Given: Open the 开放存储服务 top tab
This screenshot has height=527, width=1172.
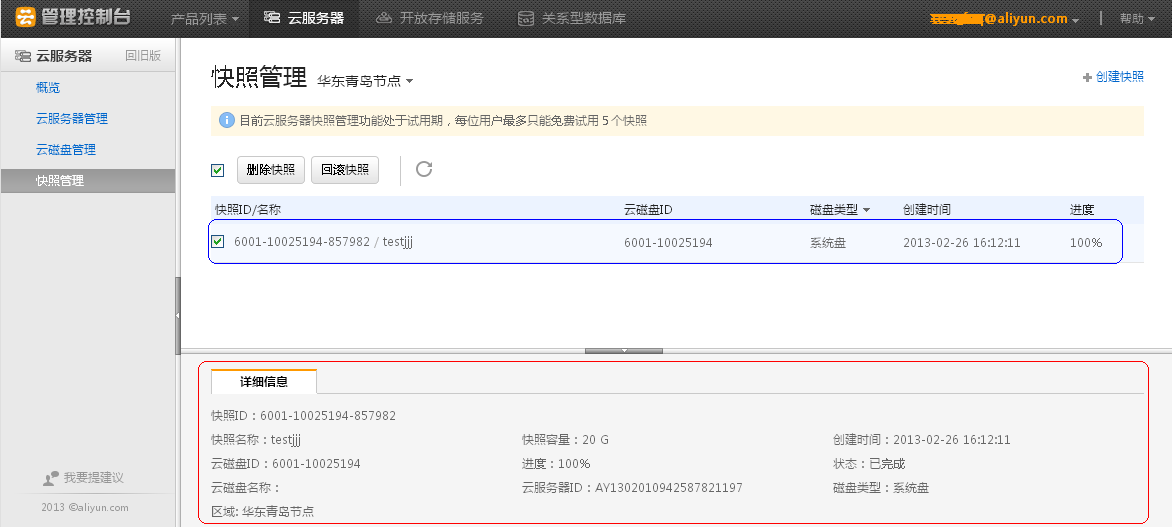Looking at the screenshot, I should click(x=429, y=18).
